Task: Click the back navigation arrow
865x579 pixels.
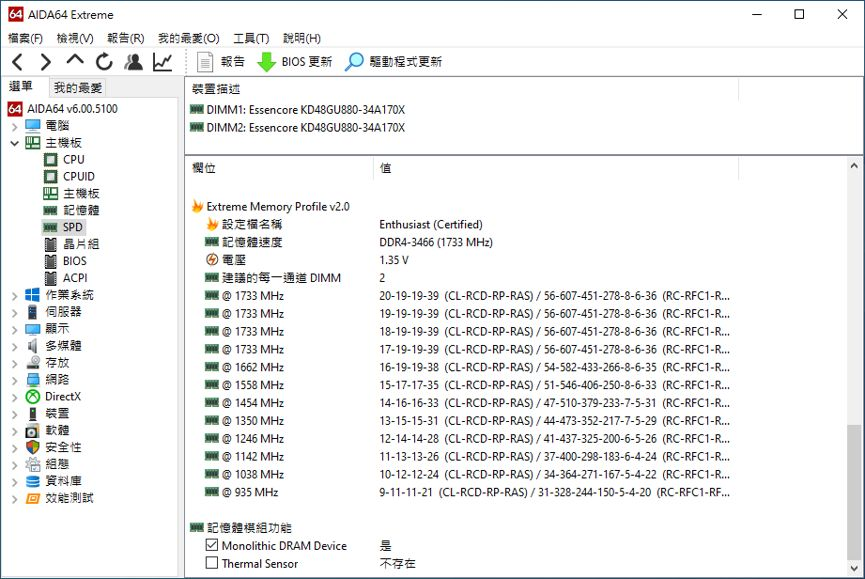Action: pyautogui.click(x=17, y=62)
